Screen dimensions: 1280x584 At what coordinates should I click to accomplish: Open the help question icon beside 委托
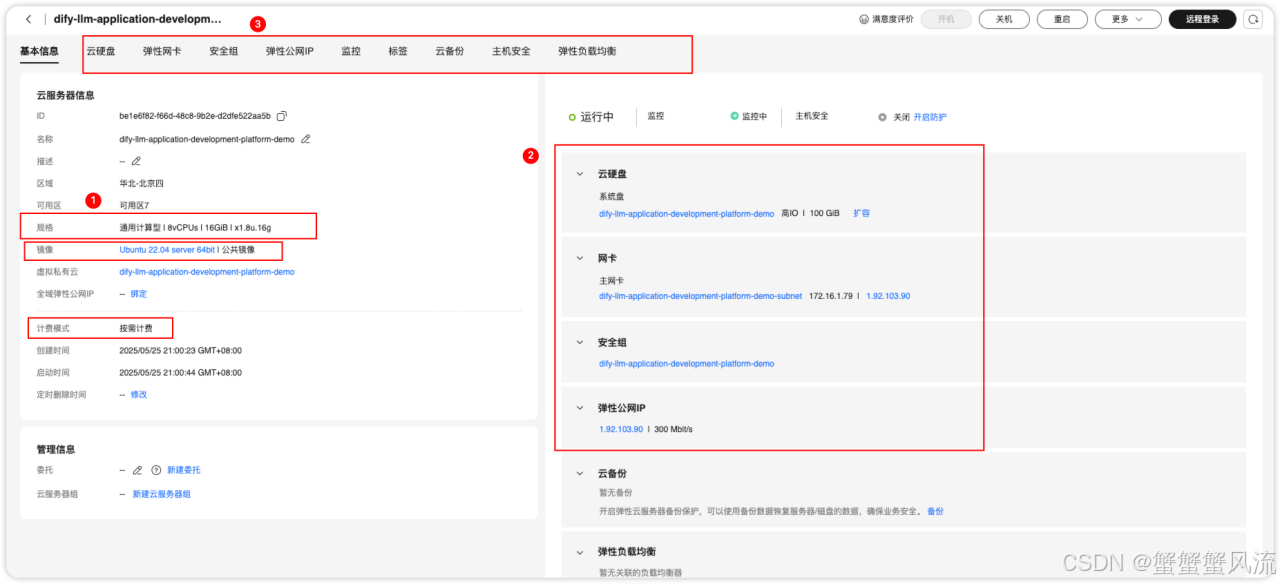click(156, 470)
